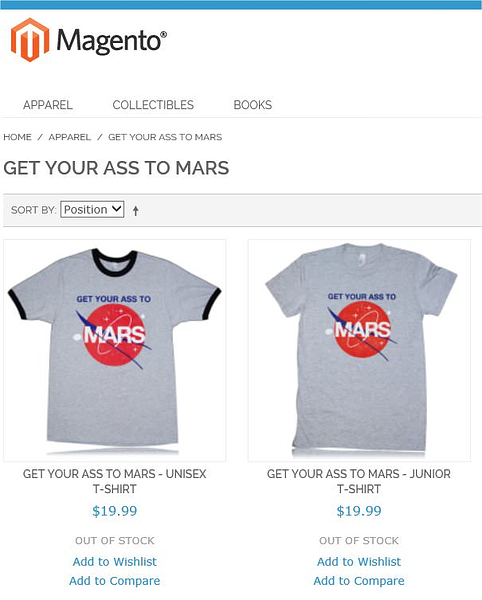The image size is (482, 600).
Task: Add Junior T-Shirt to Wishlist
Action: (x=359, y=562)
